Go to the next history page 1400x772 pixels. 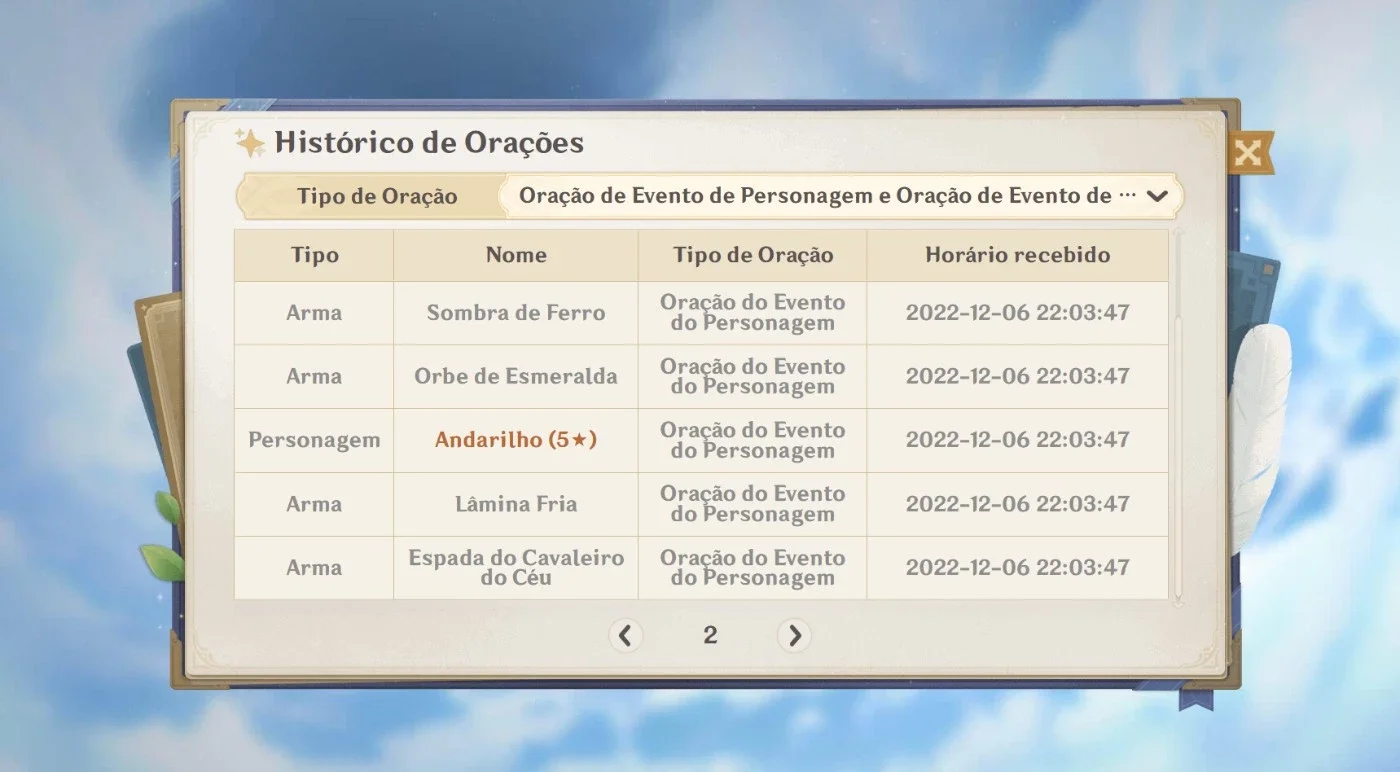click(x=794, y=635)
